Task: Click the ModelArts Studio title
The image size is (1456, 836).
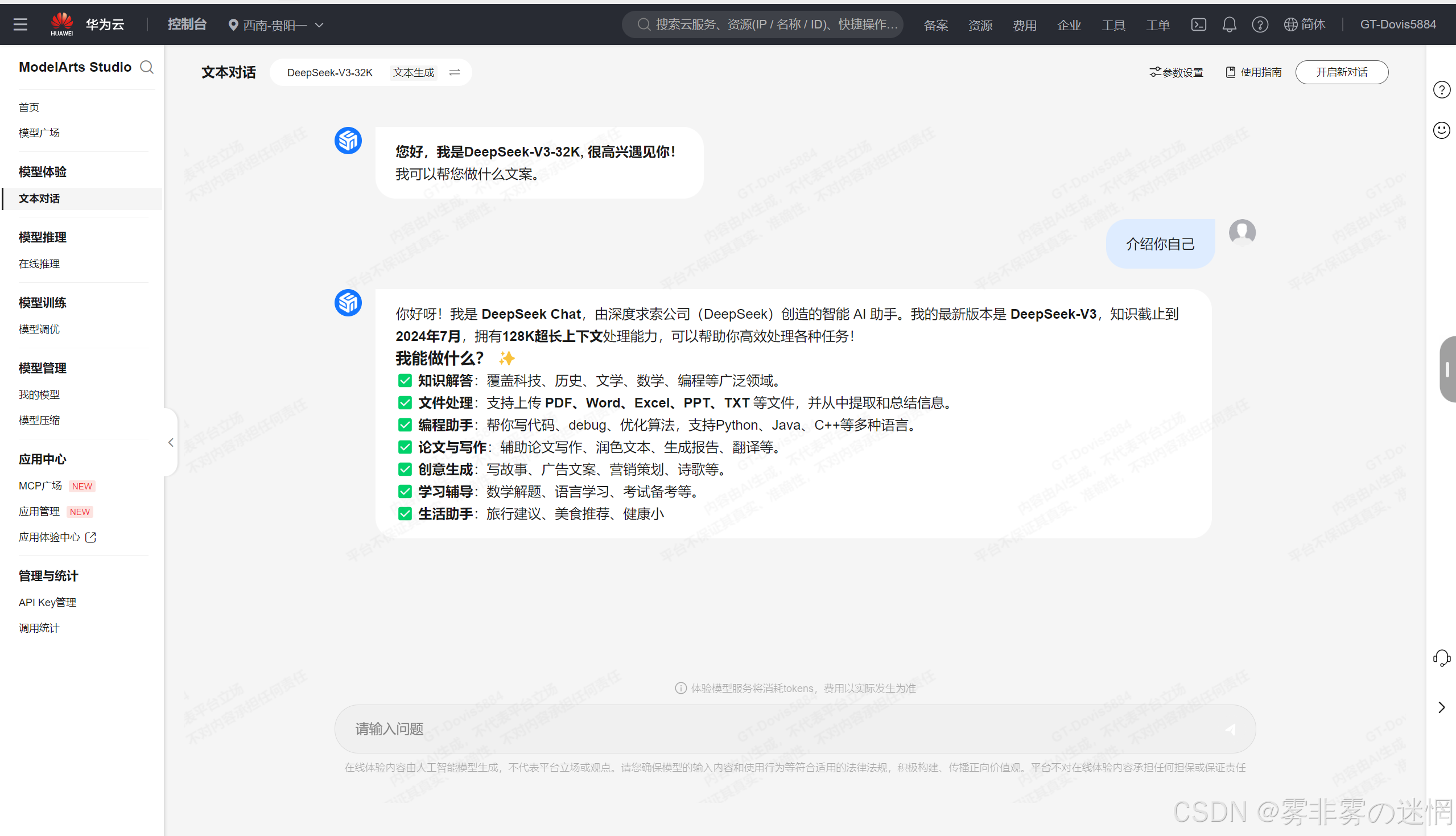Action: pyautogui.click(x=75, y=67)
